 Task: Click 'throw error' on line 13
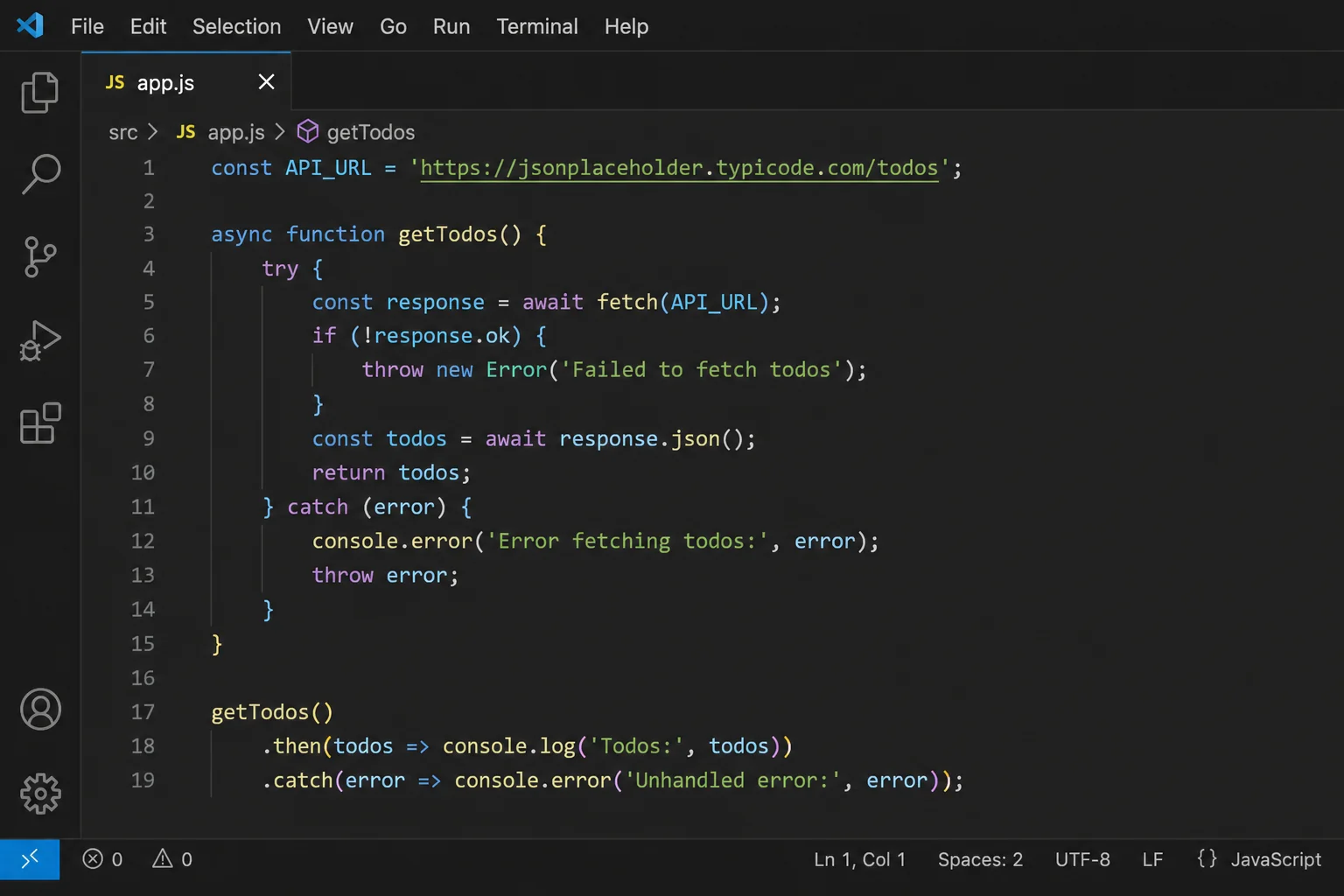[380, 575]
